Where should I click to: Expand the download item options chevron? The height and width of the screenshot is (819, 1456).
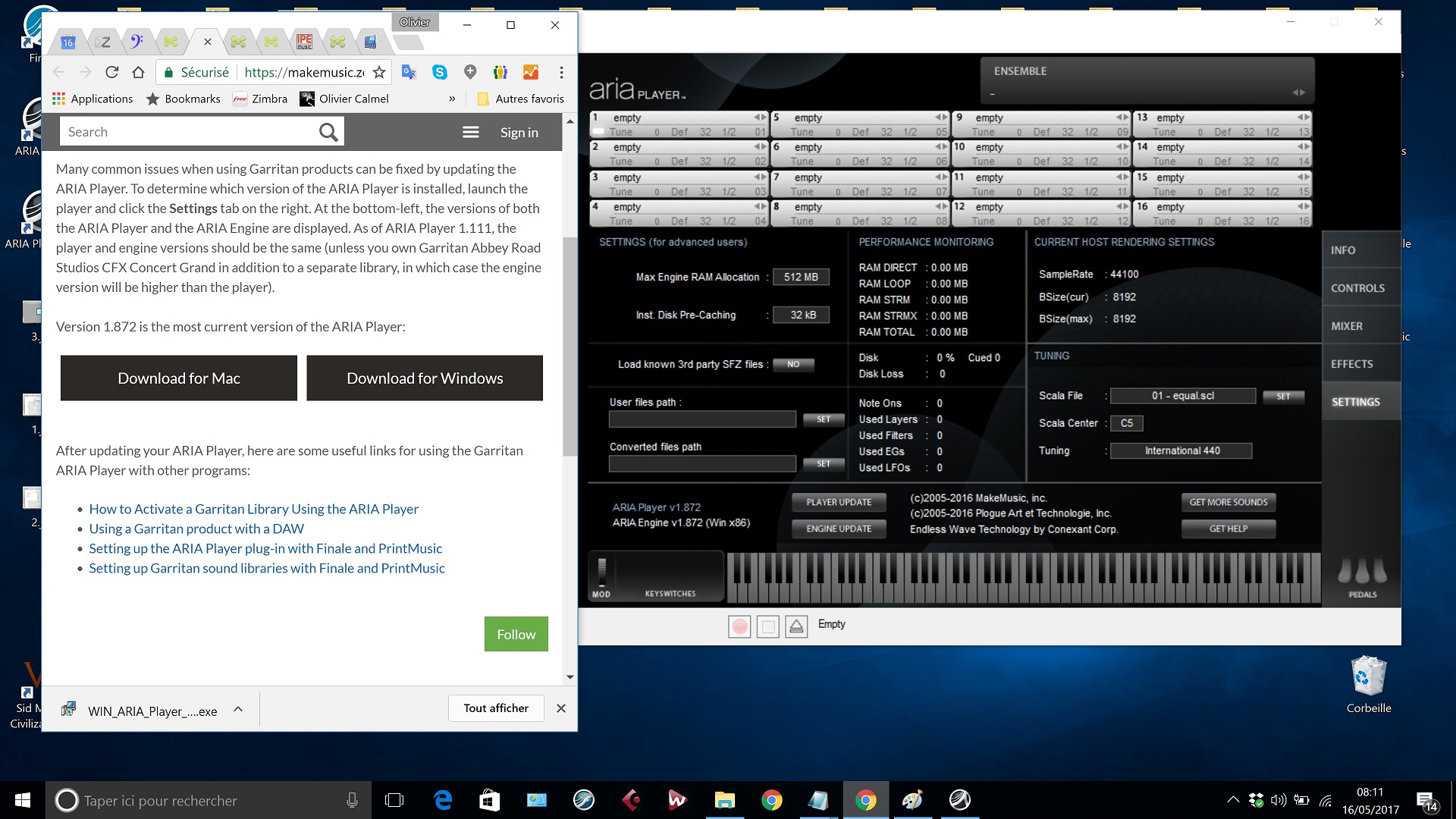point(238,709)
